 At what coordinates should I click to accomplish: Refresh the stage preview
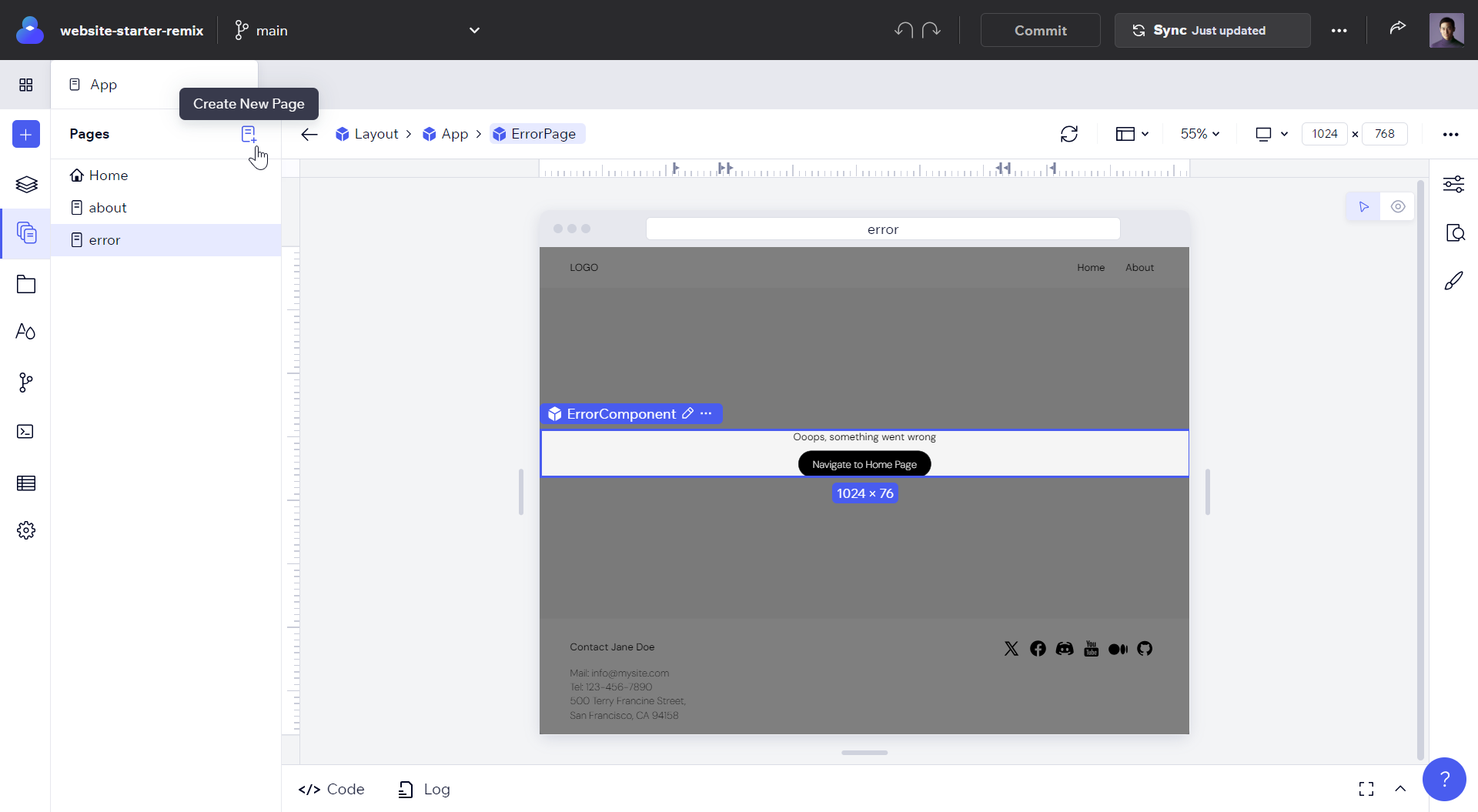coord(1069,134)
